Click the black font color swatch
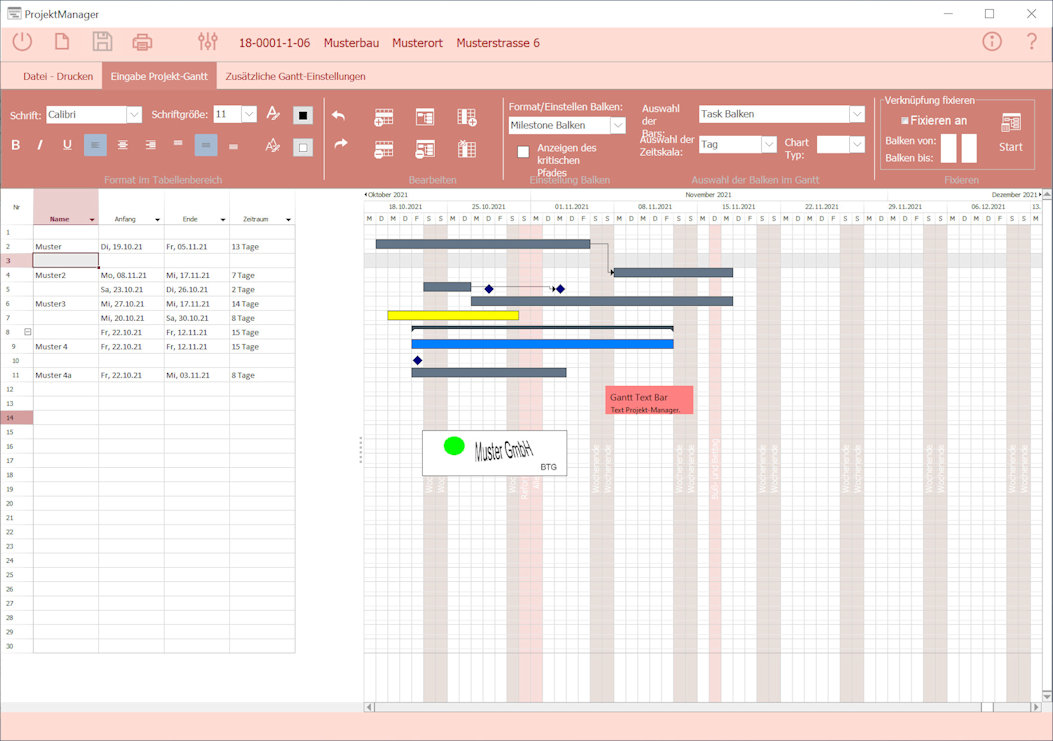Image resolution: width=1053 pixels, height=741 pixels. [302, 115]
